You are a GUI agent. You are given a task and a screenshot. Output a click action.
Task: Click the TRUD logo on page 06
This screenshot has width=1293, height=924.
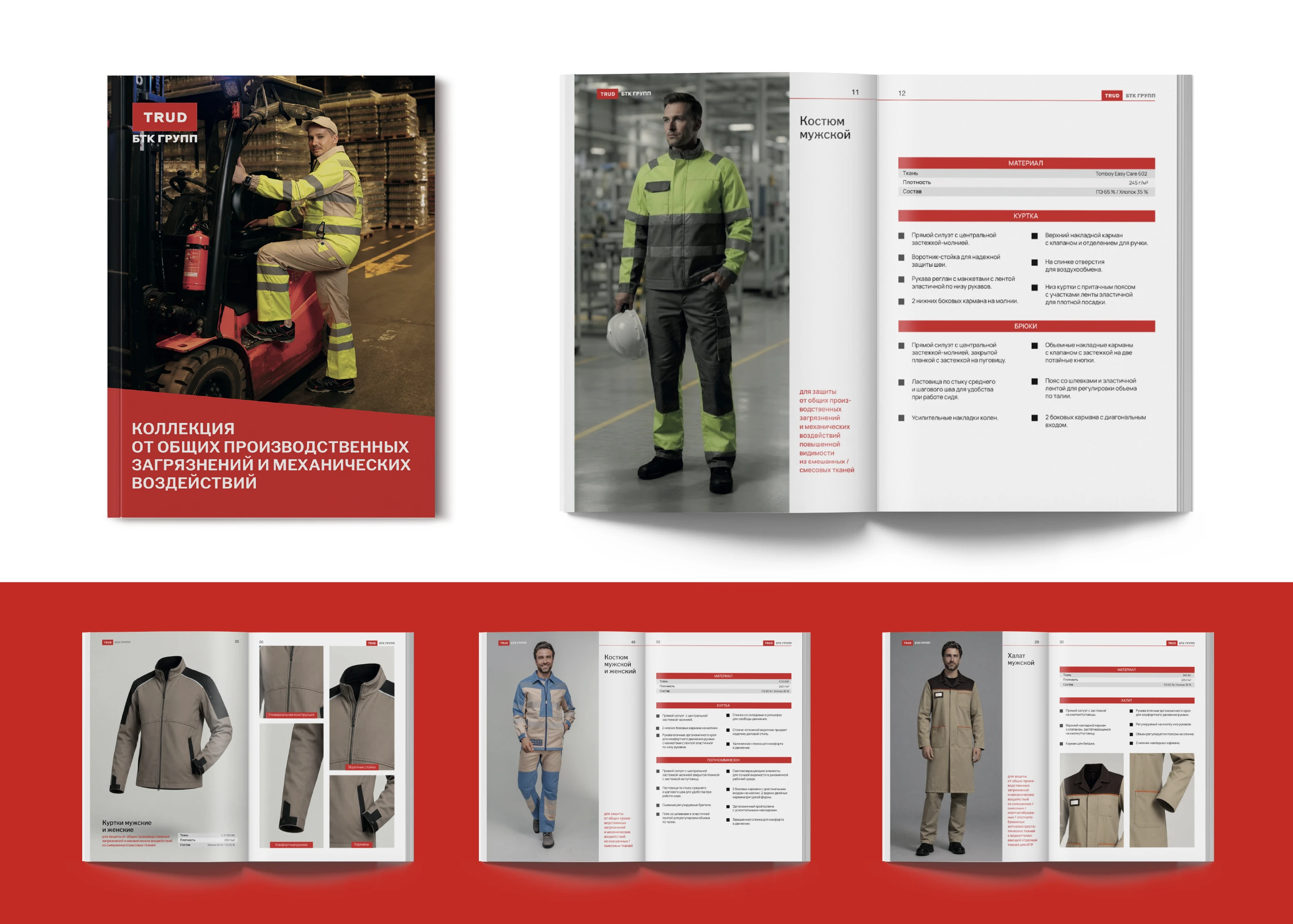click(371, 643)
